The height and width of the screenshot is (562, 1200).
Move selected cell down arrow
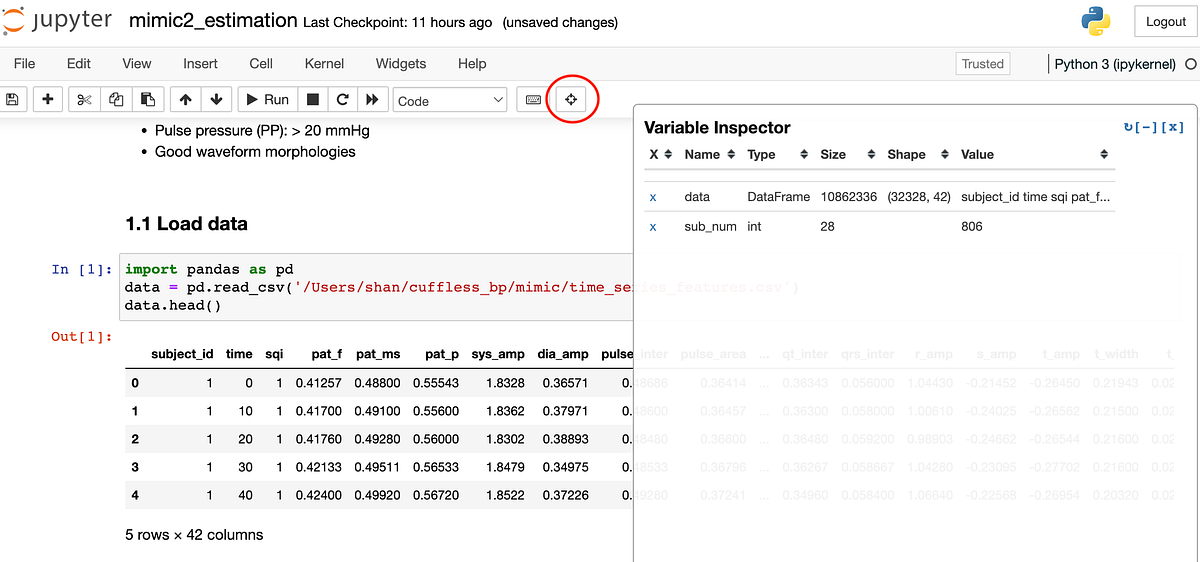point(217,100)
